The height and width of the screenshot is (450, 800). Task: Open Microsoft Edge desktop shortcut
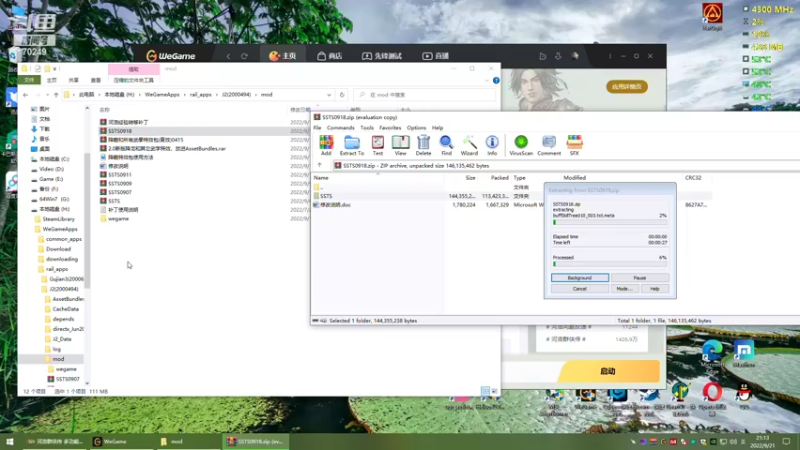click(x=712, y=354)
